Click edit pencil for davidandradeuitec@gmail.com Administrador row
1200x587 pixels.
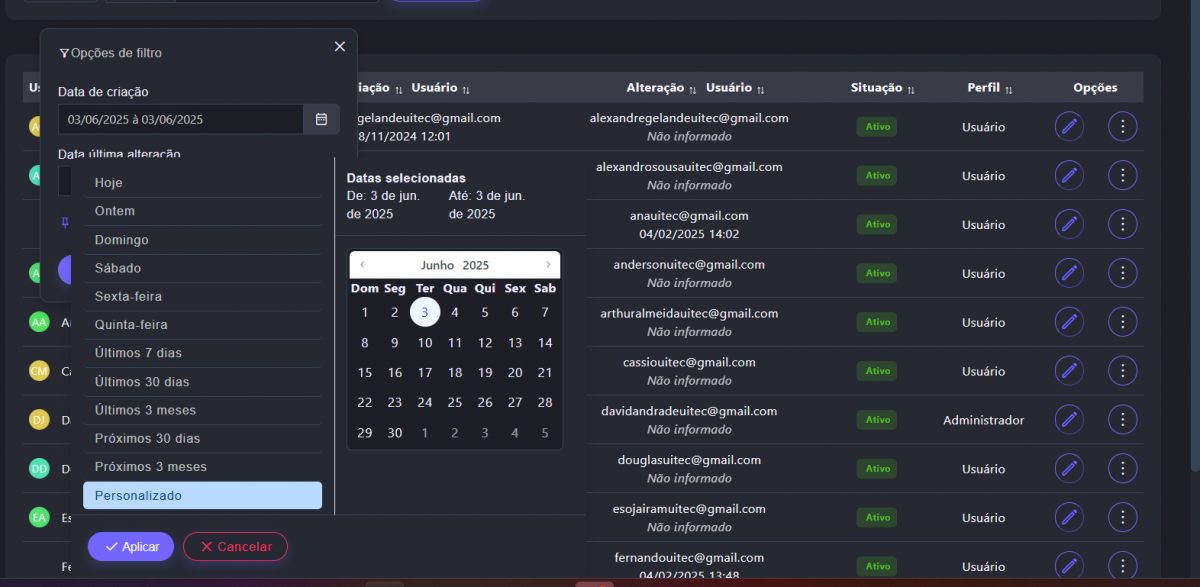[1069, 420]
